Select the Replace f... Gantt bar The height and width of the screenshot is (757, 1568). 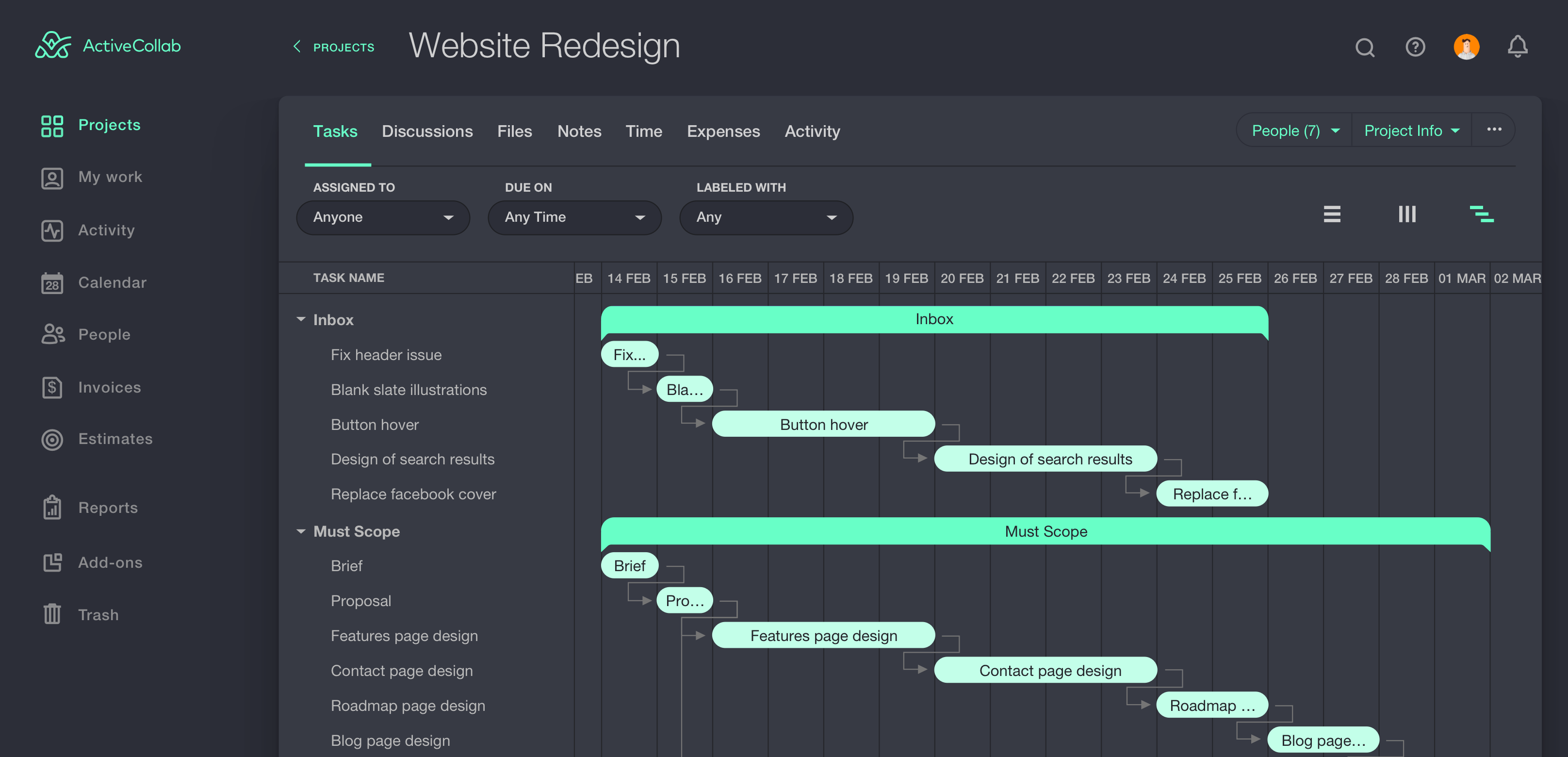(1212, 494)
